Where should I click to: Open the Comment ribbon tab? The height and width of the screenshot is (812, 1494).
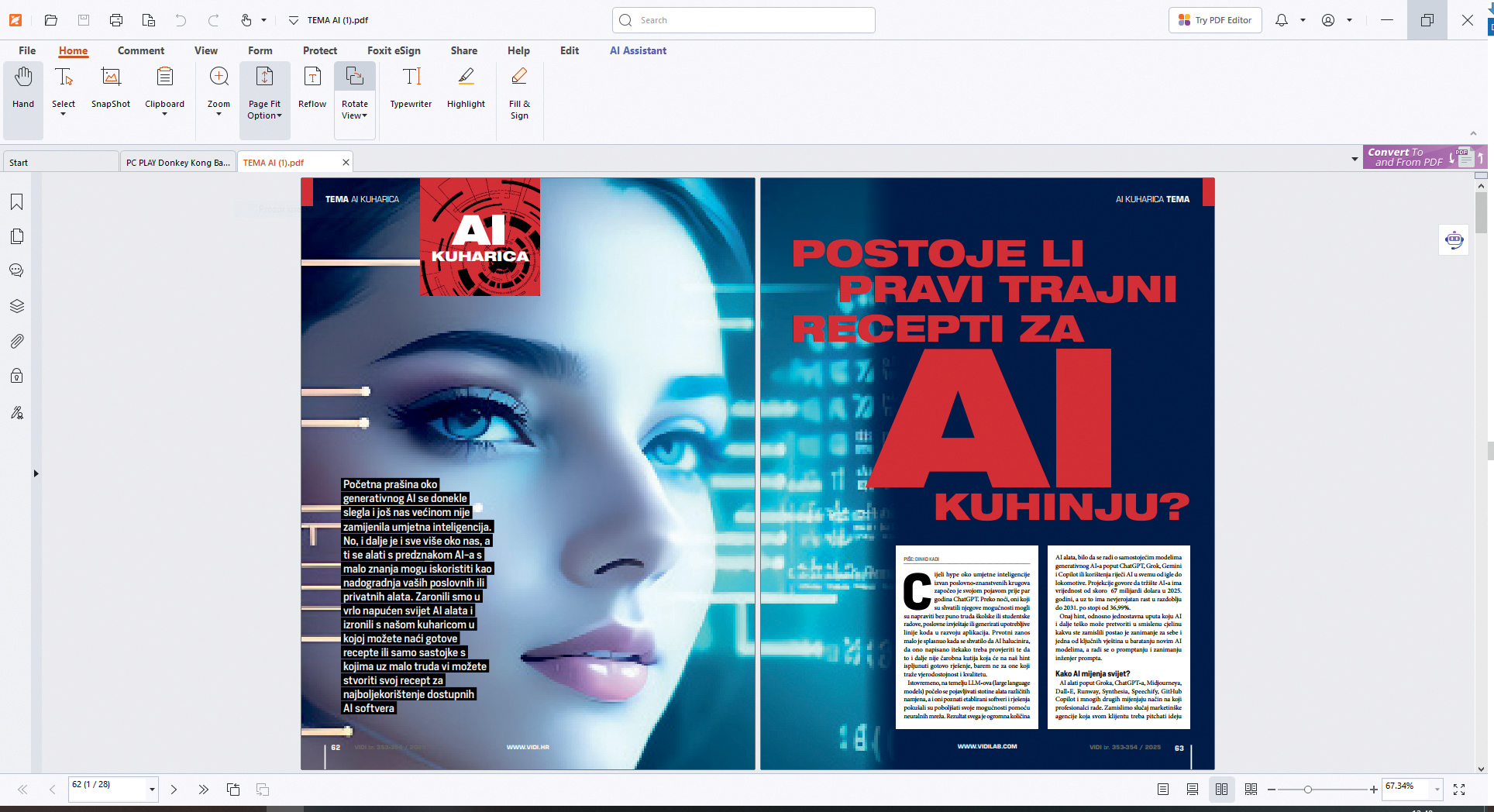click(141, 51)
